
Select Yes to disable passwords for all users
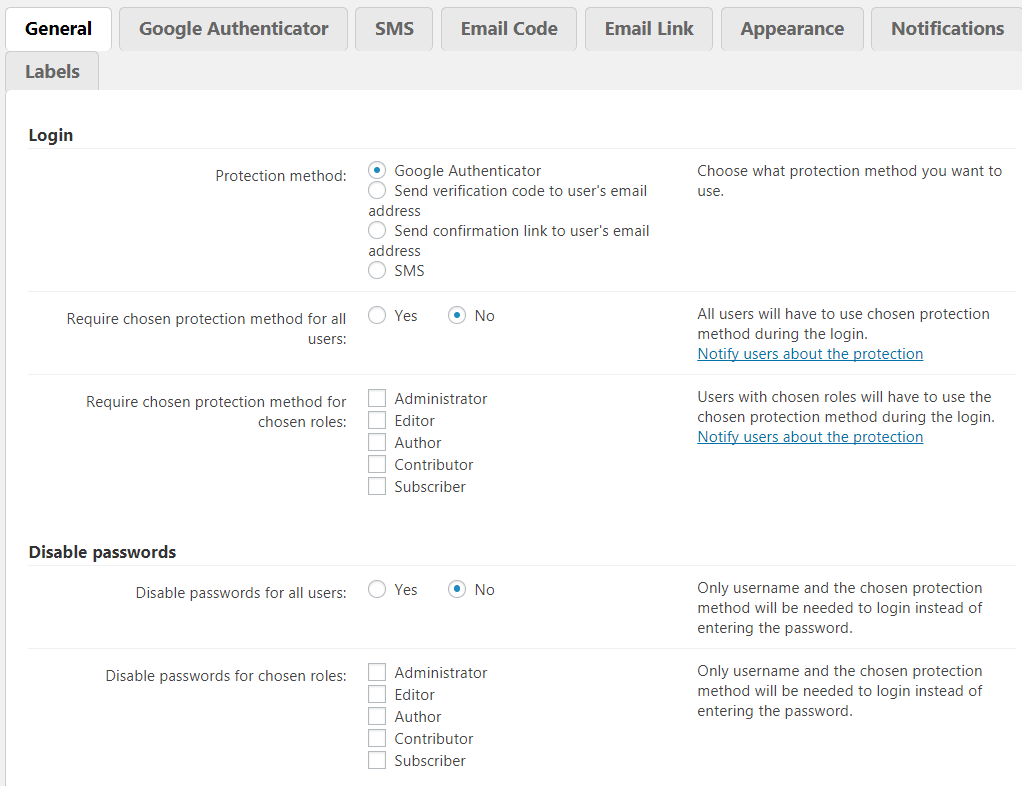pos(377,590)
